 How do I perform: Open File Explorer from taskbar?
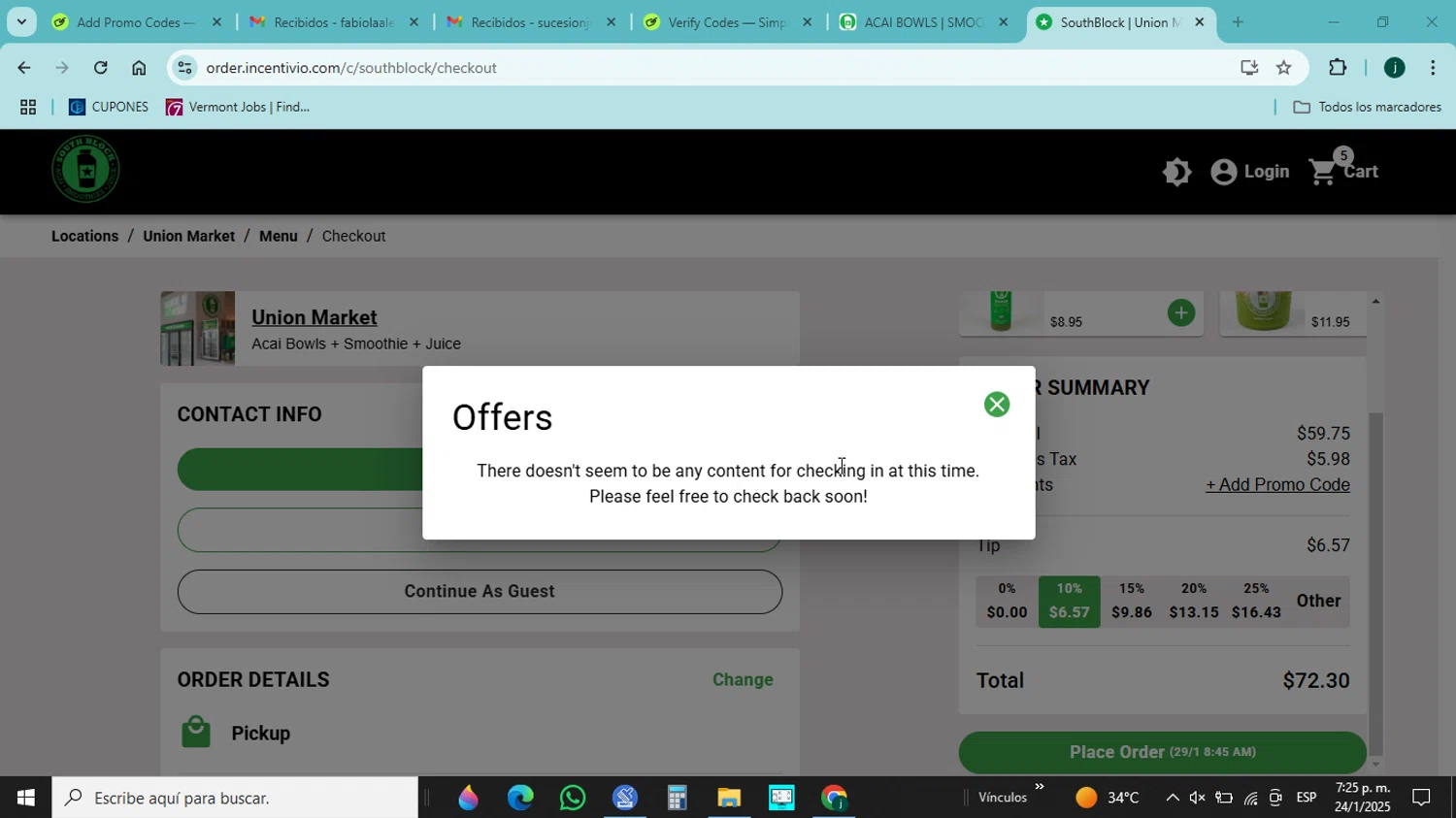point(729,798)
